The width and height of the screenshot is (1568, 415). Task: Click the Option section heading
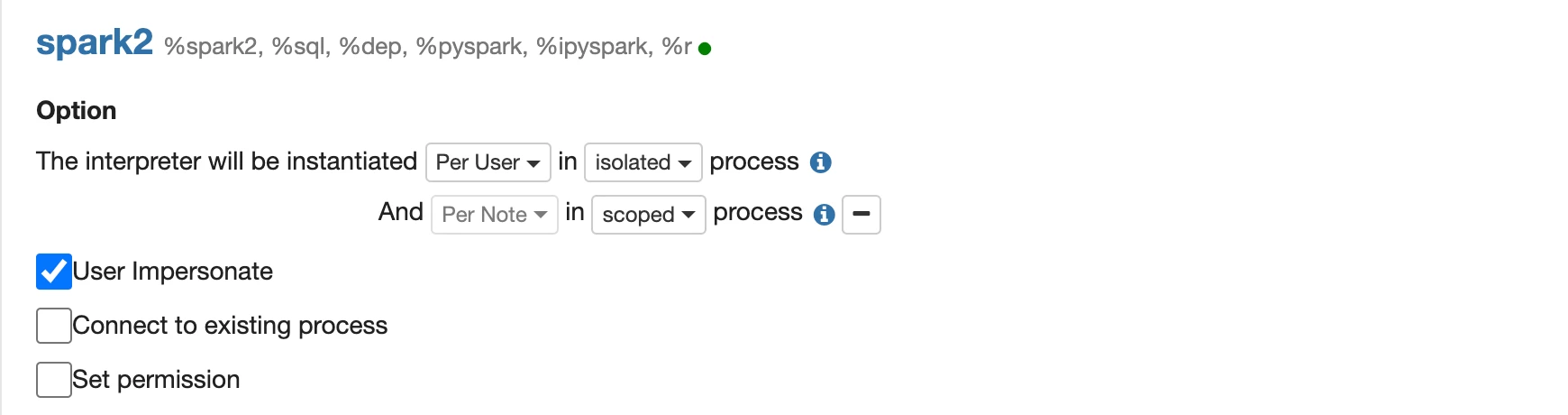[x=77, y=111]
